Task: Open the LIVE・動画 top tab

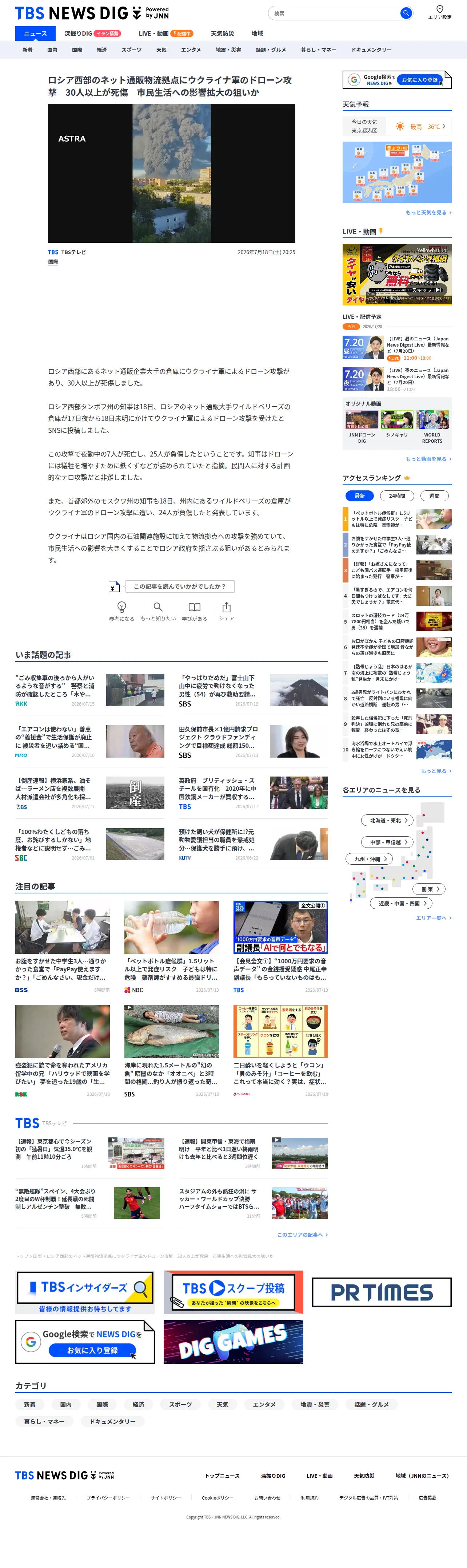Action: [x=165, y=33]
